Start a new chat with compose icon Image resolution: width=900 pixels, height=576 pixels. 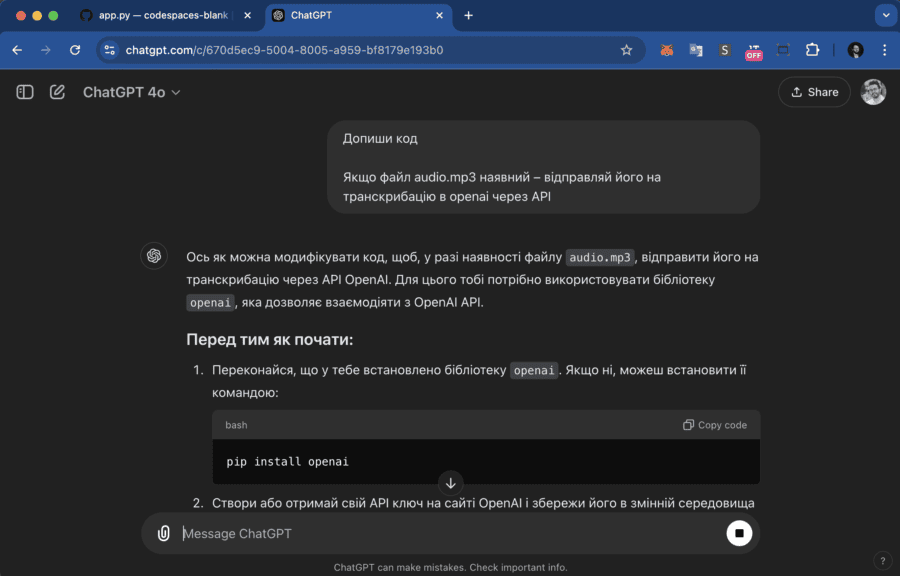(57, 92)
